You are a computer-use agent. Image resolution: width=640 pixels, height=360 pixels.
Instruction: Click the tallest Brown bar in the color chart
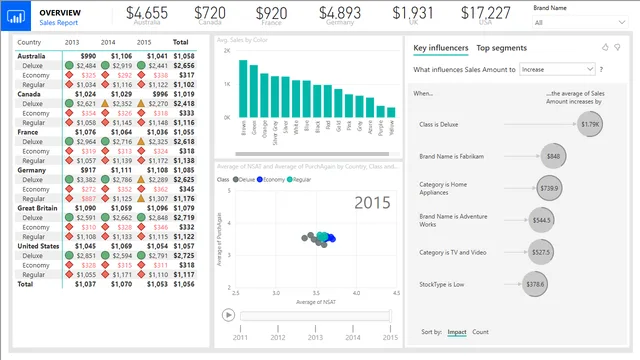[x=243, y=89]
